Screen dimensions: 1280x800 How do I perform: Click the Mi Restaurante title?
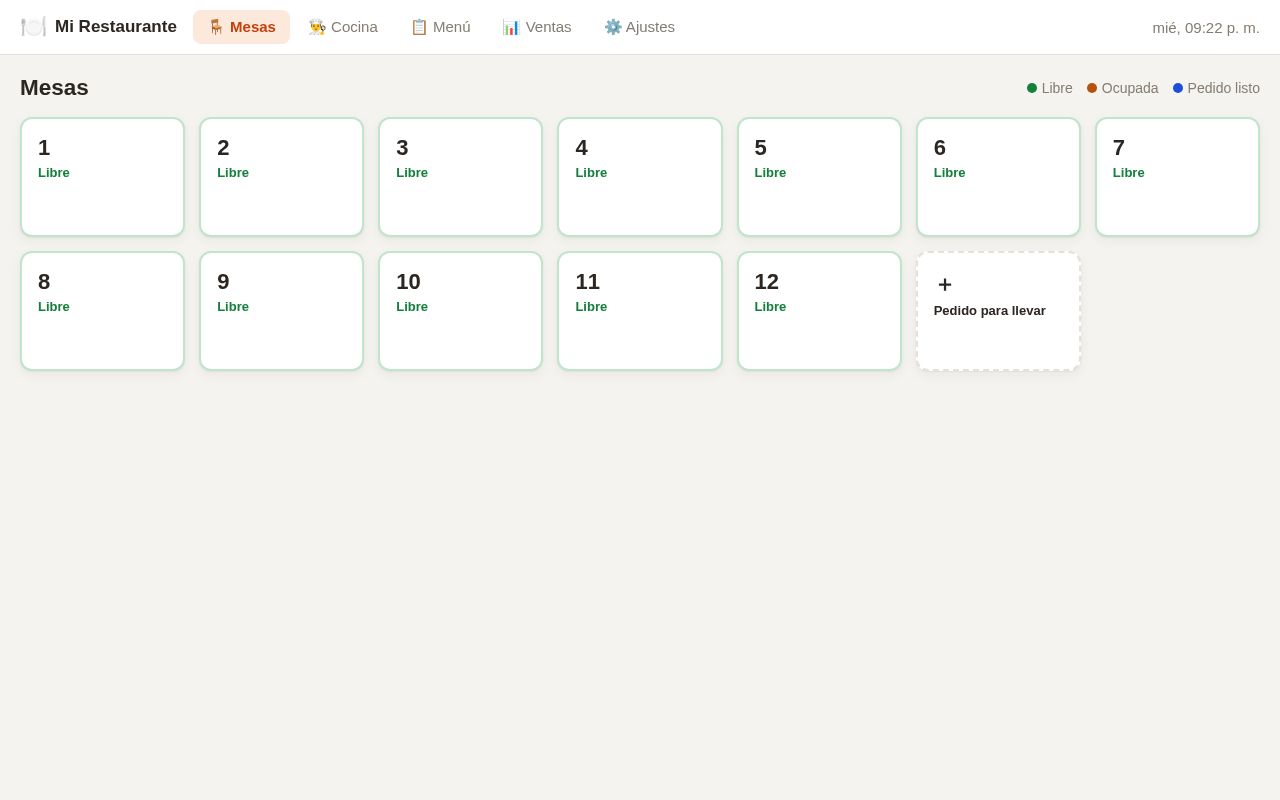click(x=116, y=27)
